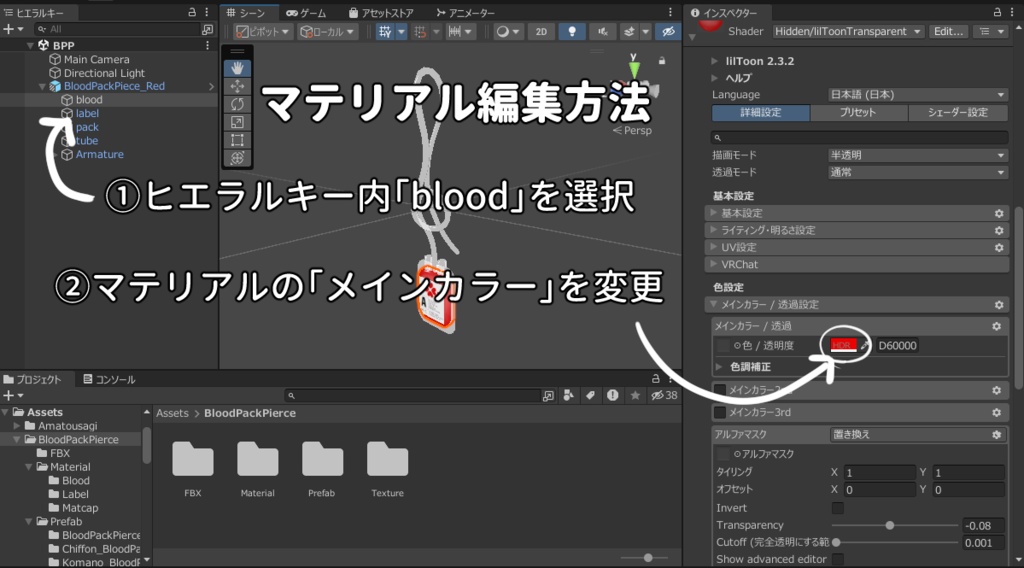The width and height of the screenshot is (1024, 568).
Task: Select the Scale tool in scene toolbar
Action: [237, 122]
